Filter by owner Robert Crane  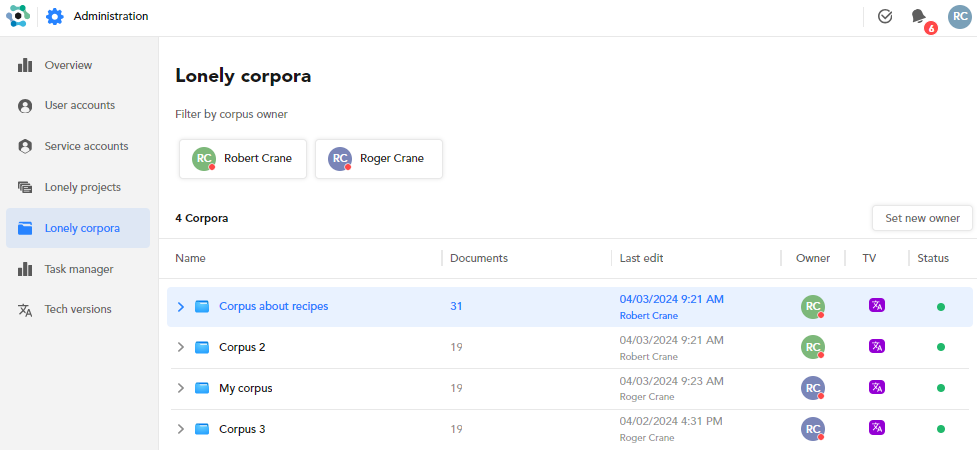click(243, 159)
